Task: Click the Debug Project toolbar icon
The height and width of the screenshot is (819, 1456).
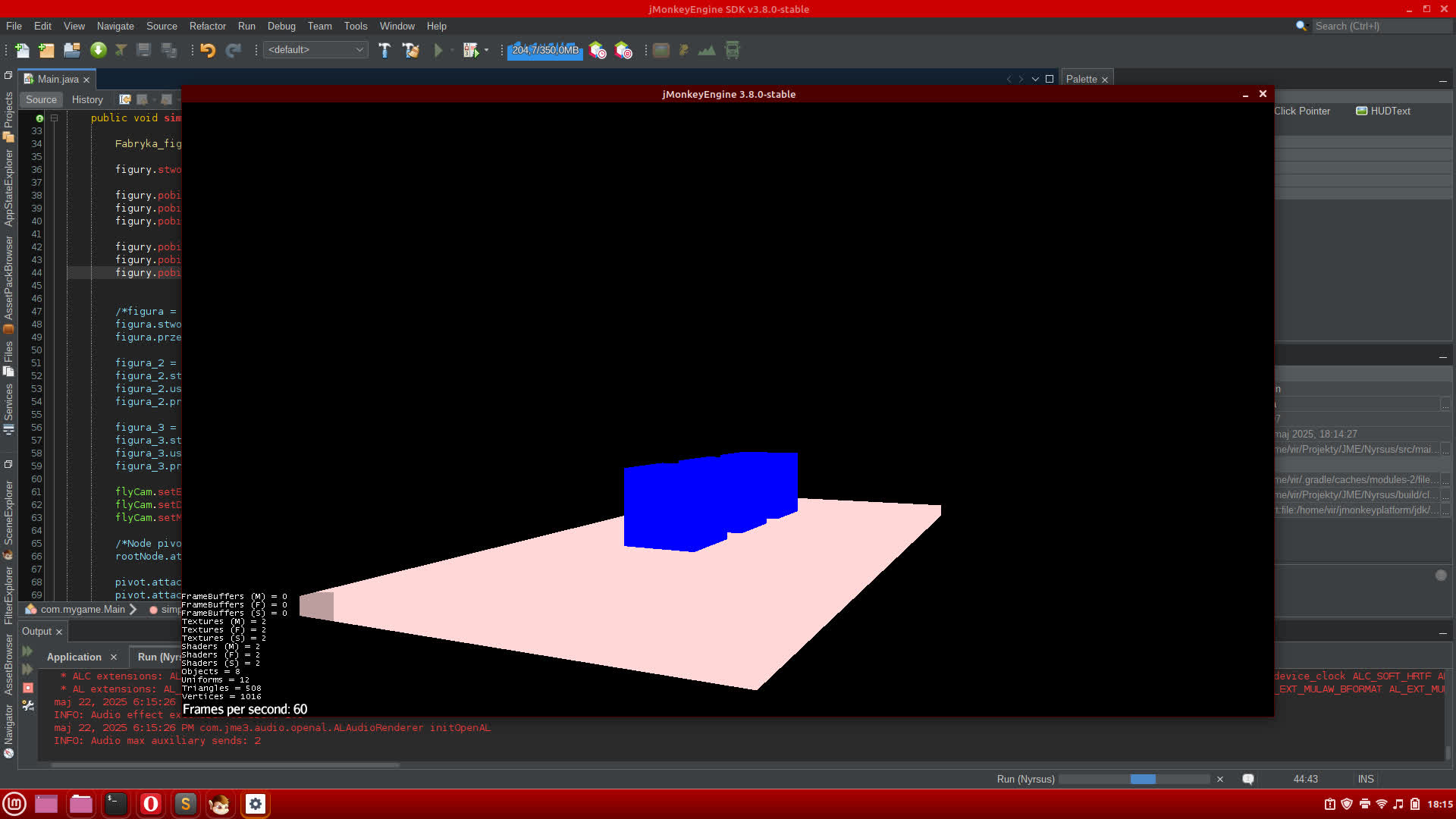Action: [470, 50]
